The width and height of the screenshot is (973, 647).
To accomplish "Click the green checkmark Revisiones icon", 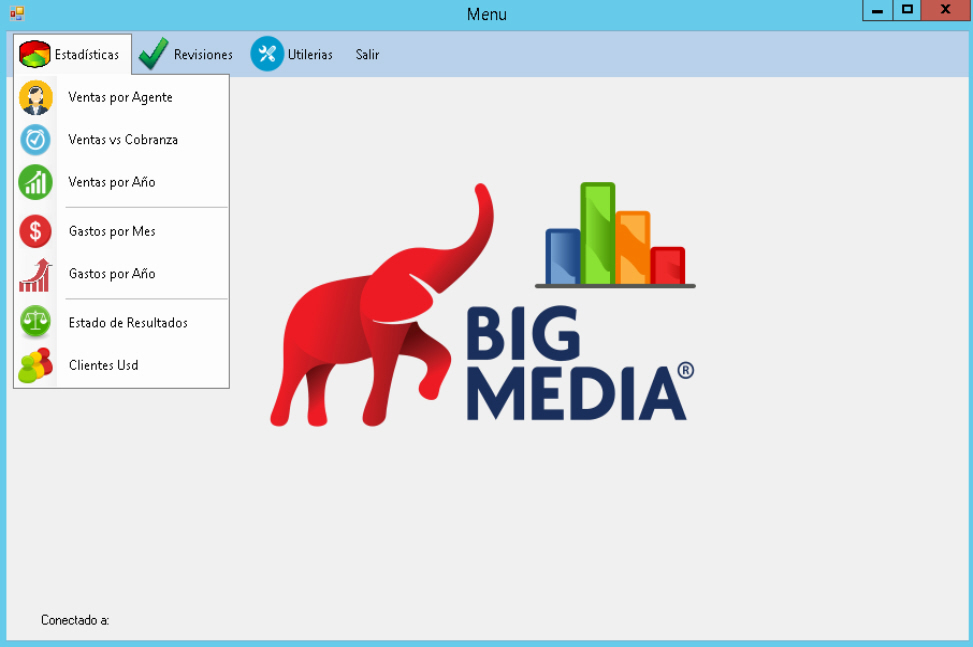I will (153, 55).
